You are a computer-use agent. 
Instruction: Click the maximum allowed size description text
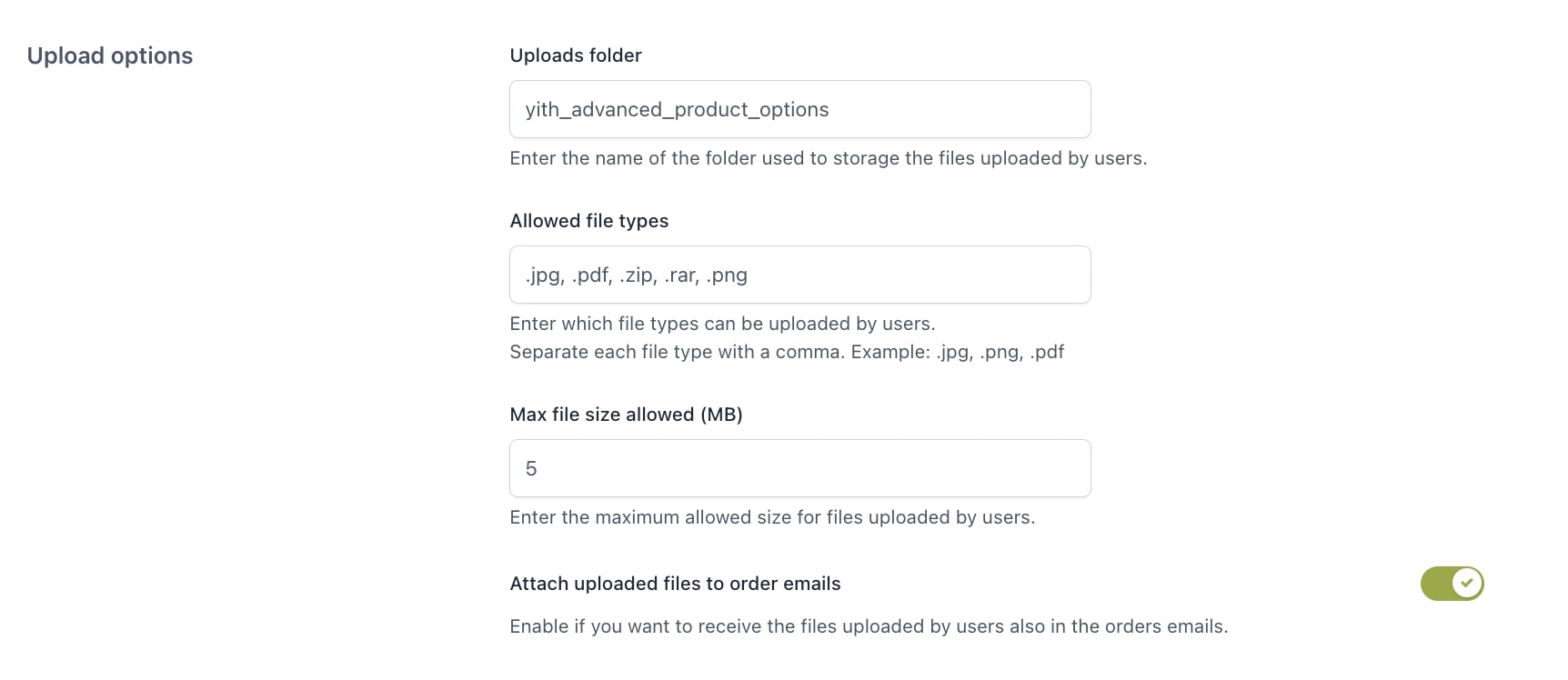tap(772, 517)
